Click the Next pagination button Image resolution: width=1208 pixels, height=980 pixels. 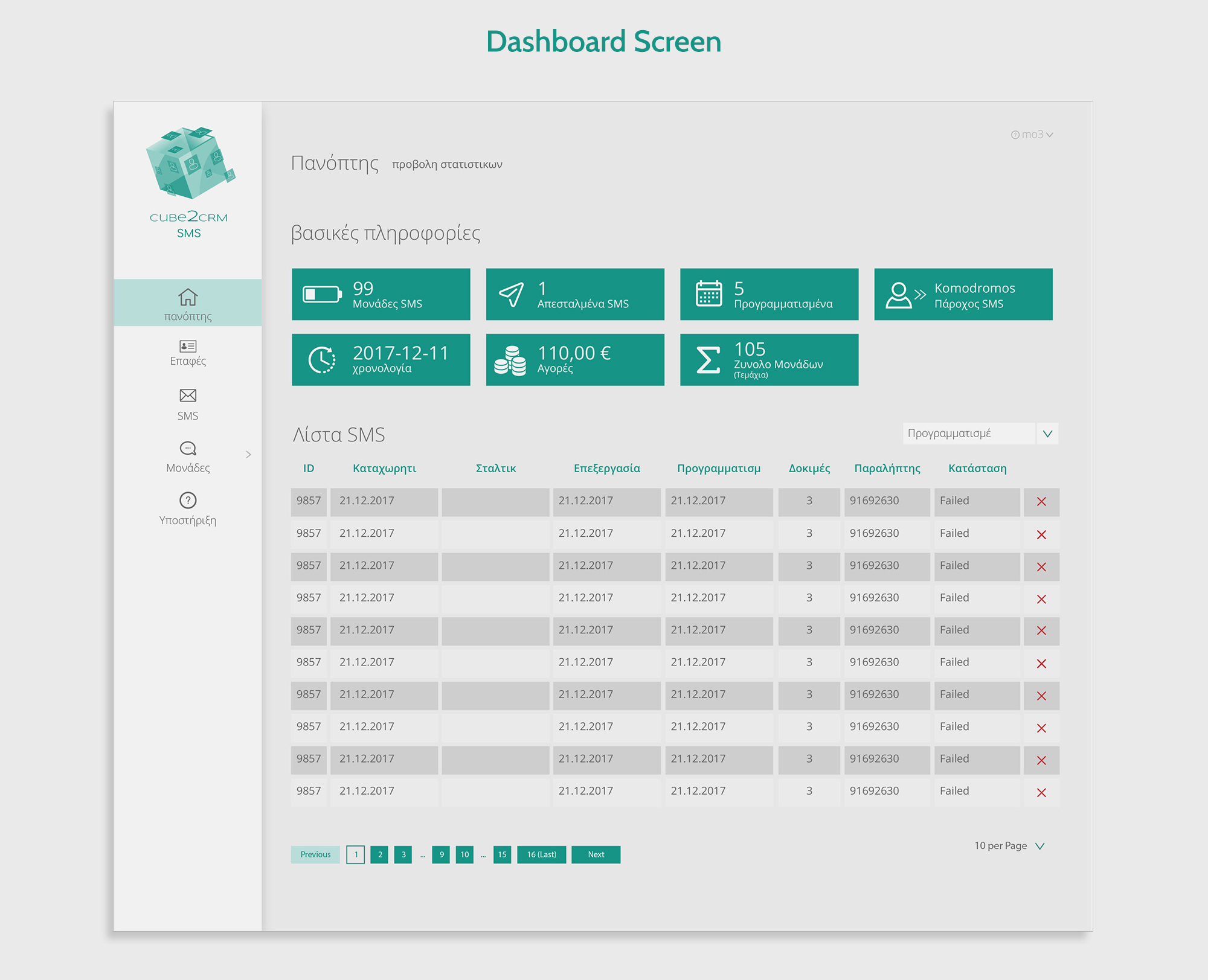[x=596, y=854]
